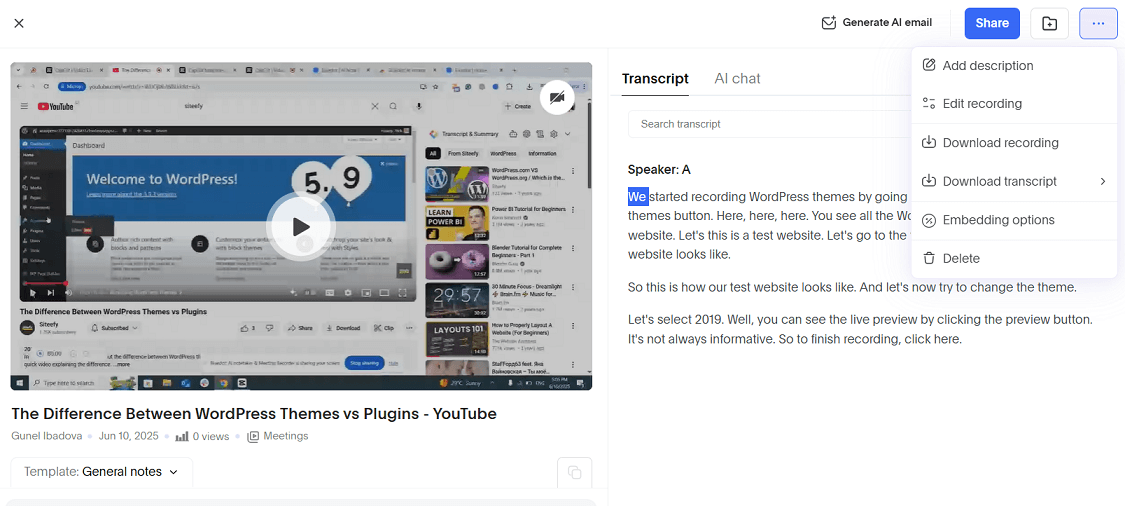Play the recording video
Viewport: 1125px width, 506px height.
[301, 227]
